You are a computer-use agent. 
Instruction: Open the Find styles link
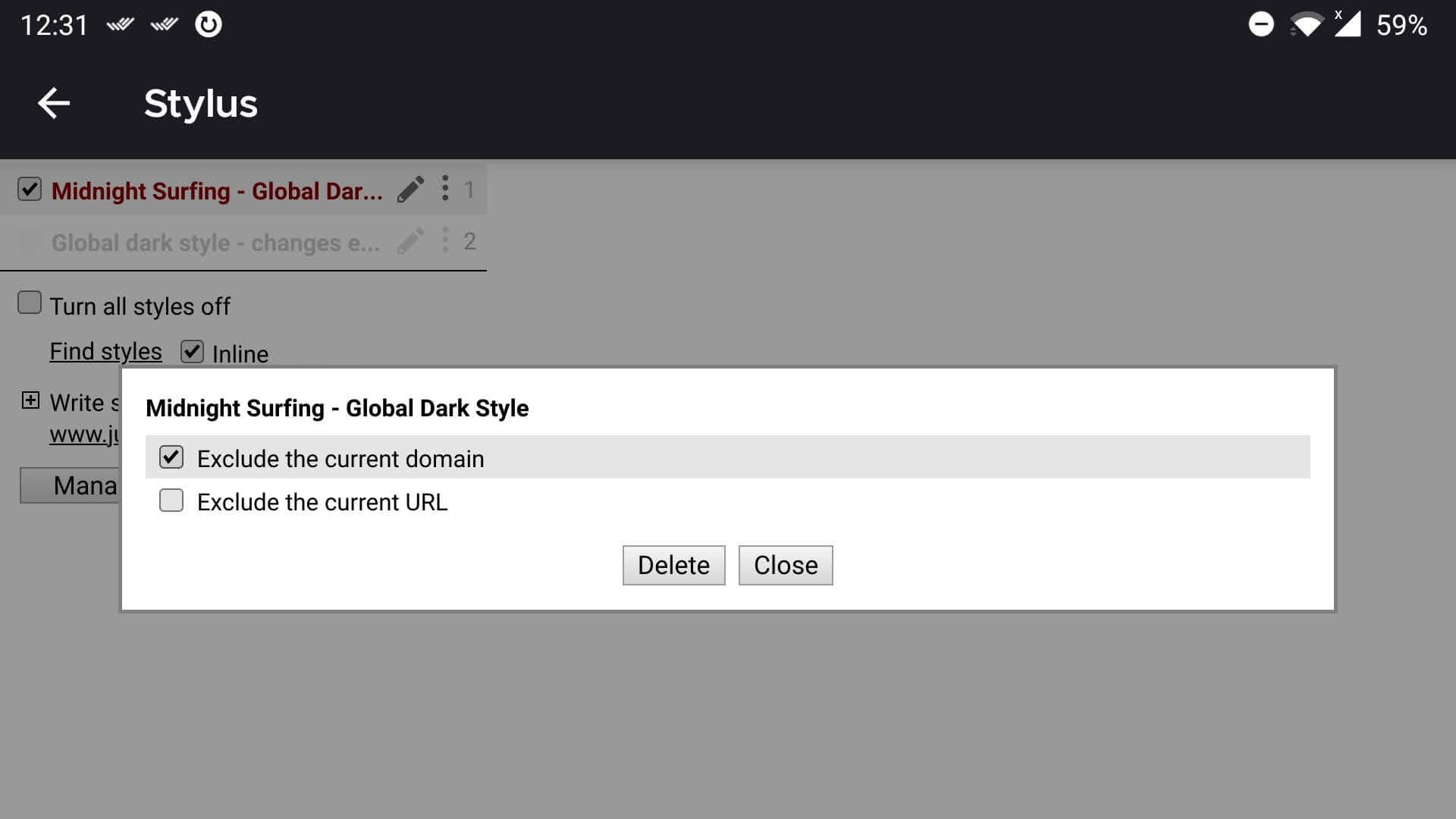pos(105,351)
